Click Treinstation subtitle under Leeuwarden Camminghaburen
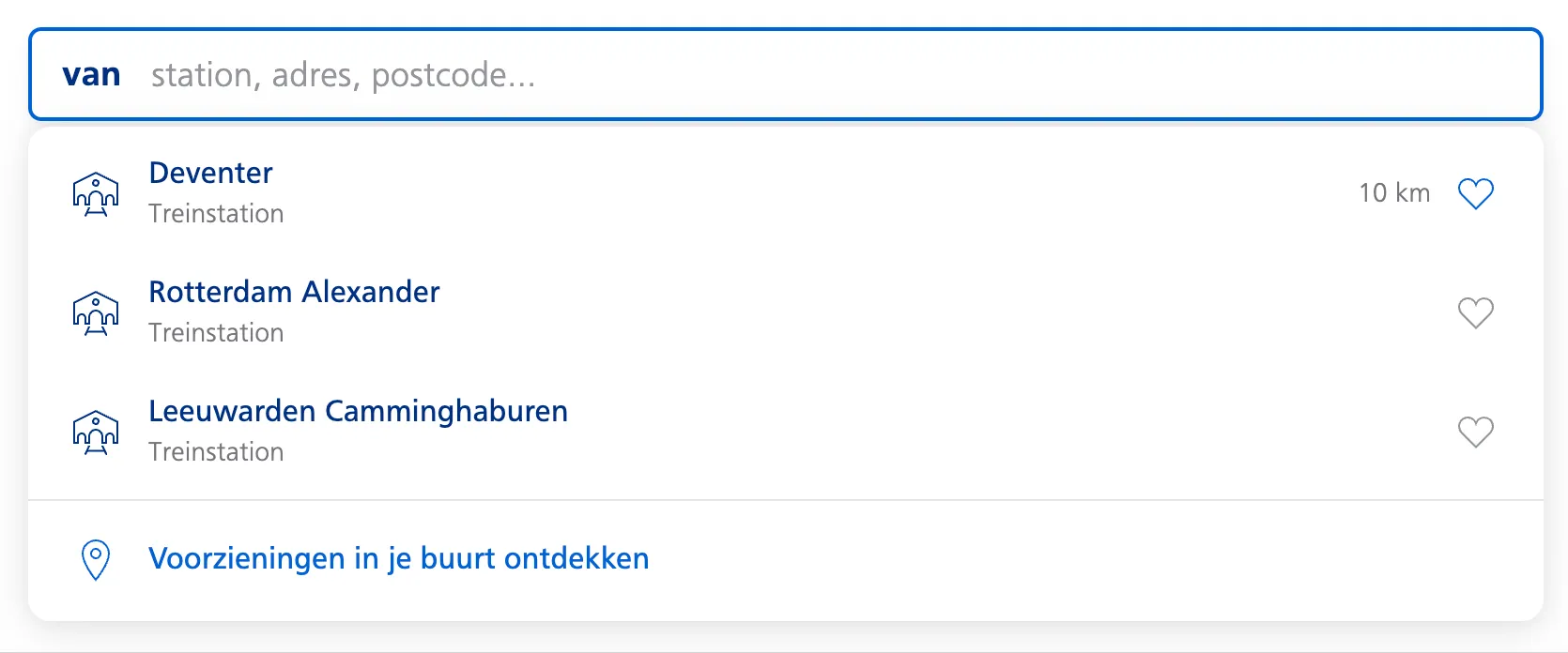This screenshot has width=1568, height=653. coord(216,452)
